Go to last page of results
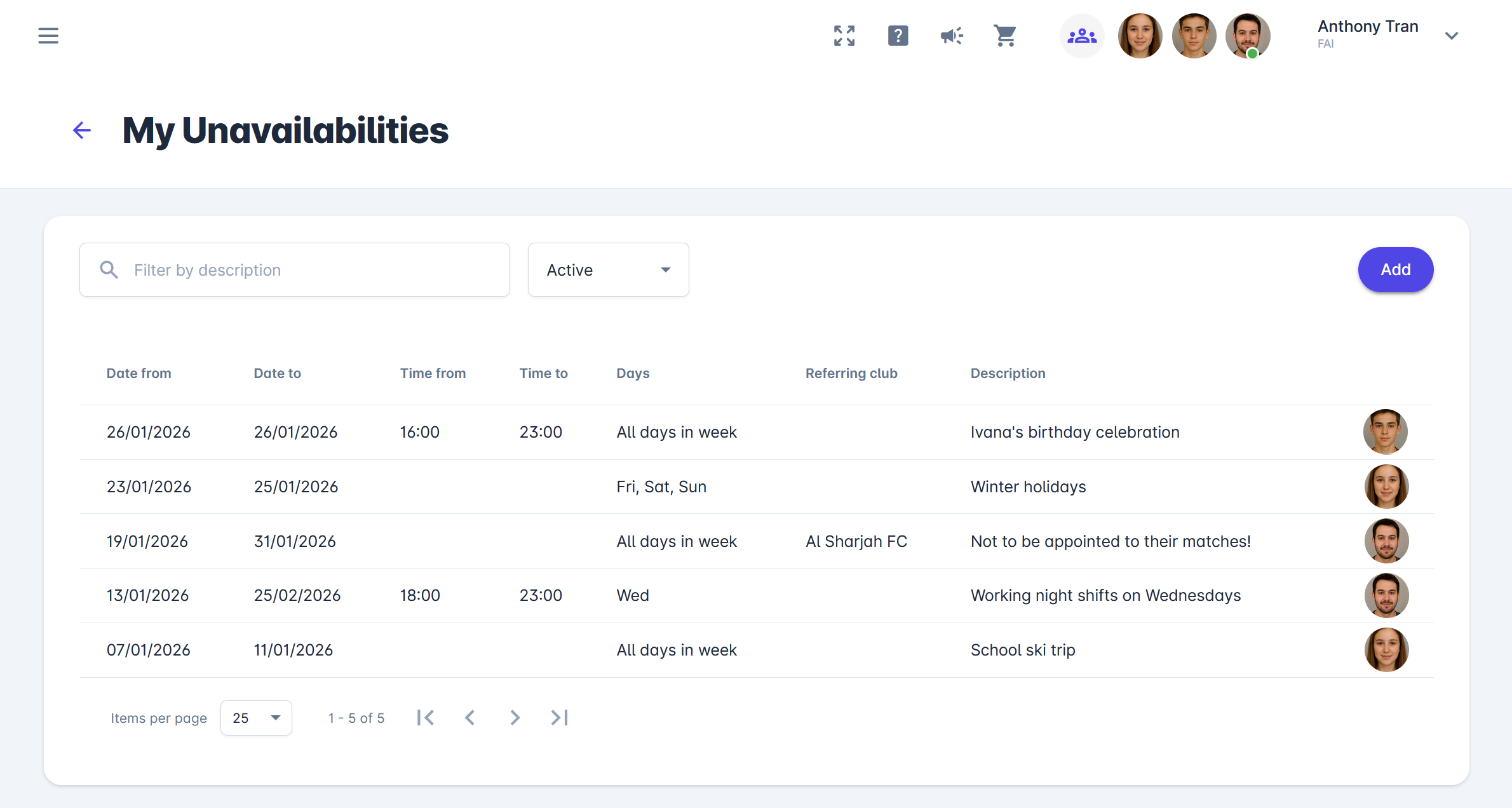 [559, 718]
